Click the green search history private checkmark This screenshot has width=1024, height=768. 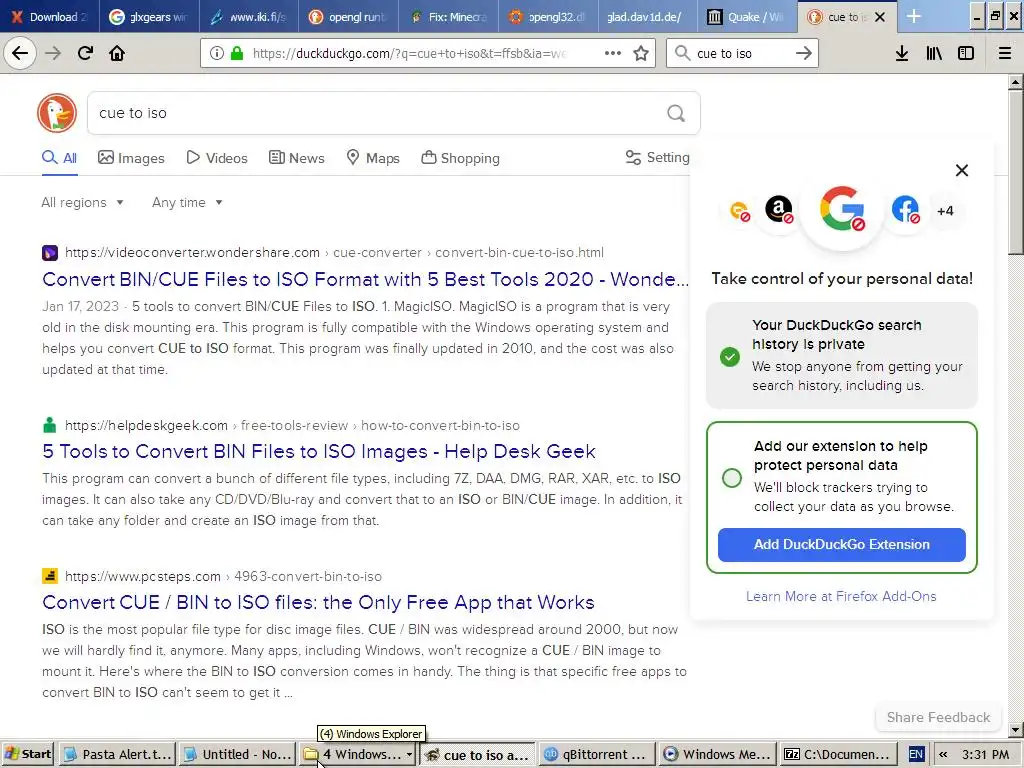tap(730, 357)
